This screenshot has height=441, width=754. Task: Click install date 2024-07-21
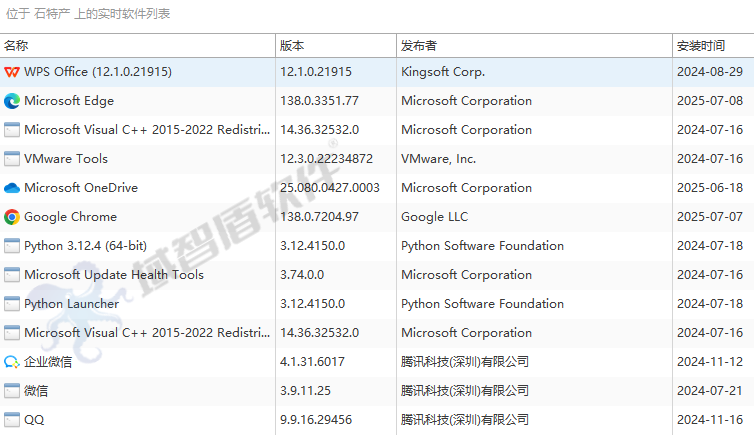[710, 391]
